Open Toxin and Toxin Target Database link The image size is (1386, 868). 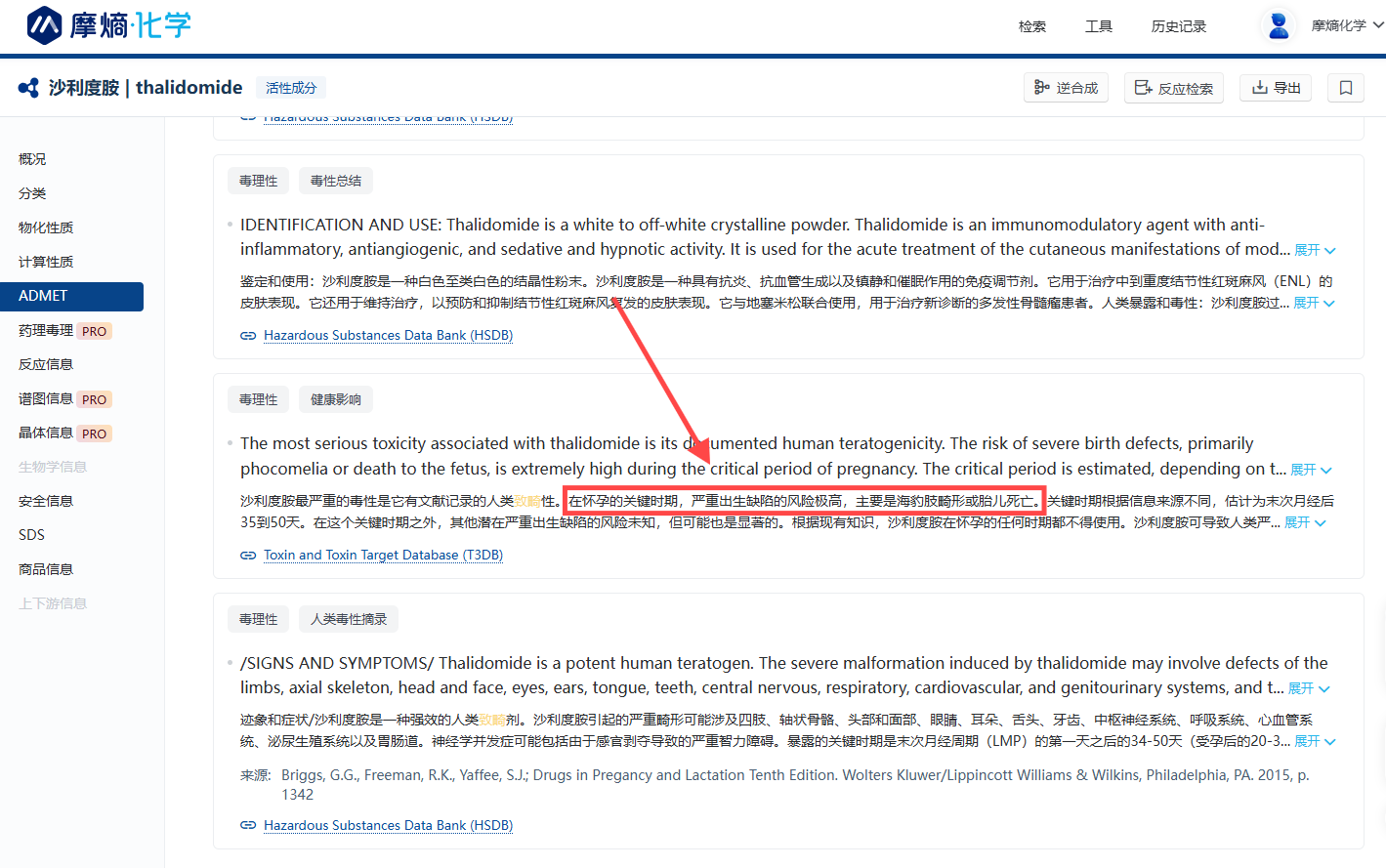coord(383,556)
